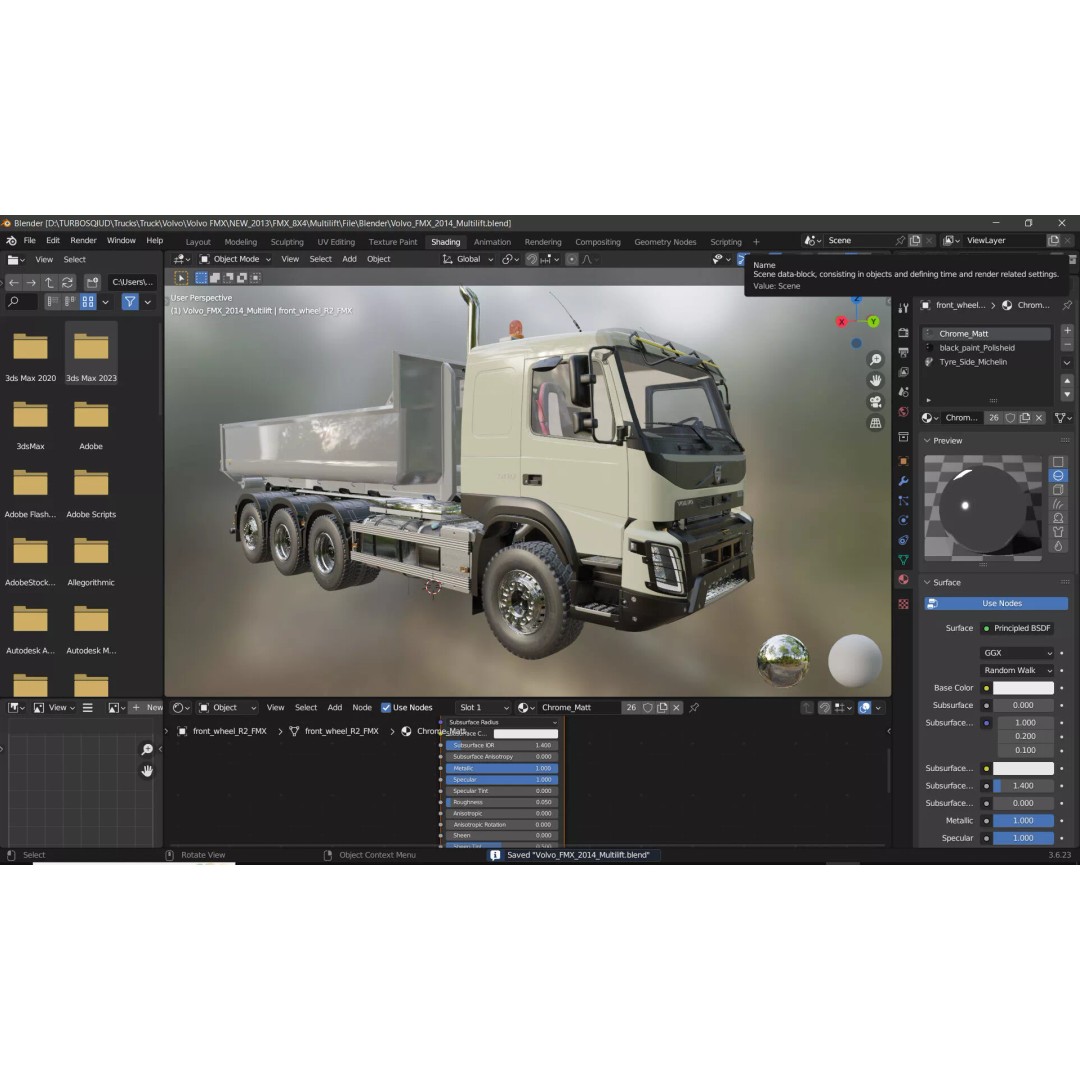Select cube preview shape
This screenshot has height=1080, width=1080.
pos(1058,490)
